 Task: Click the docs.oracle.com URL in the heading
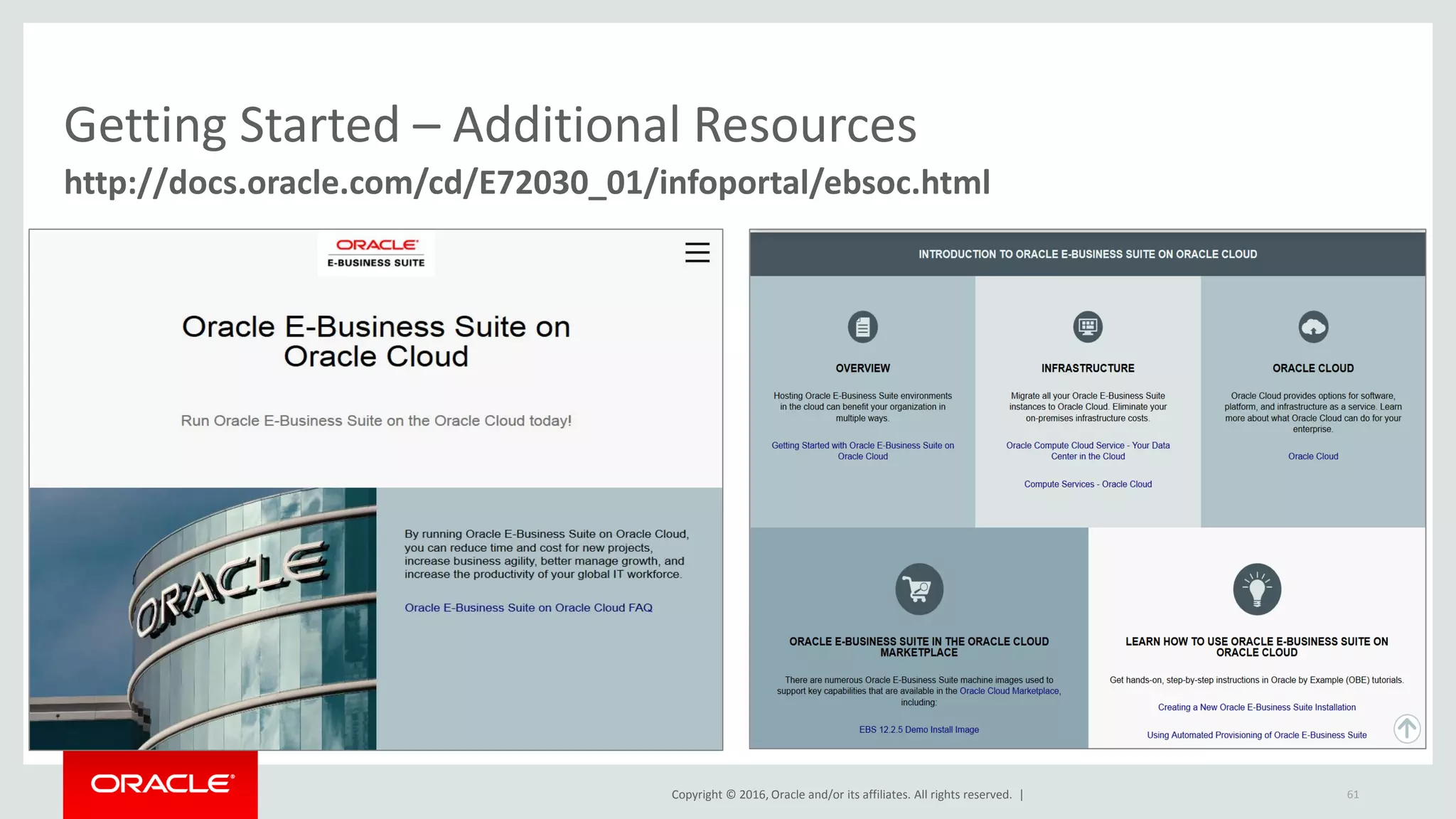click(x=527, y=182)
